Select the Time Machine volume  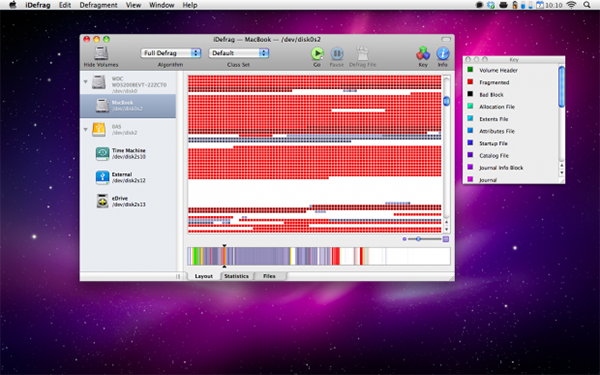(x=128, y=153)
